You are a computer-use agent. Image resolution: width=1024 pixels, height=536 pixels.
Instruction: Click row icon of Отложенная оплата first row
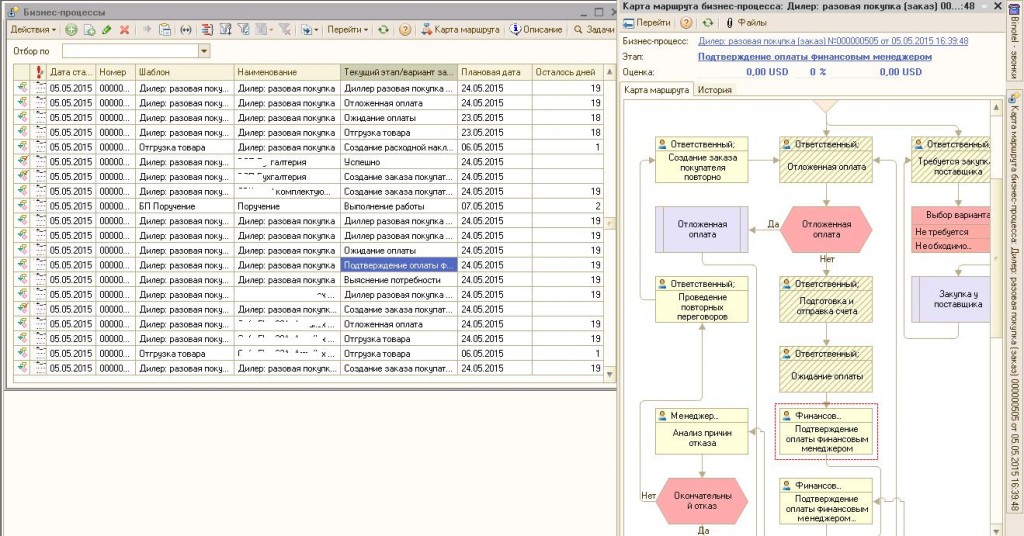(22, 102)
